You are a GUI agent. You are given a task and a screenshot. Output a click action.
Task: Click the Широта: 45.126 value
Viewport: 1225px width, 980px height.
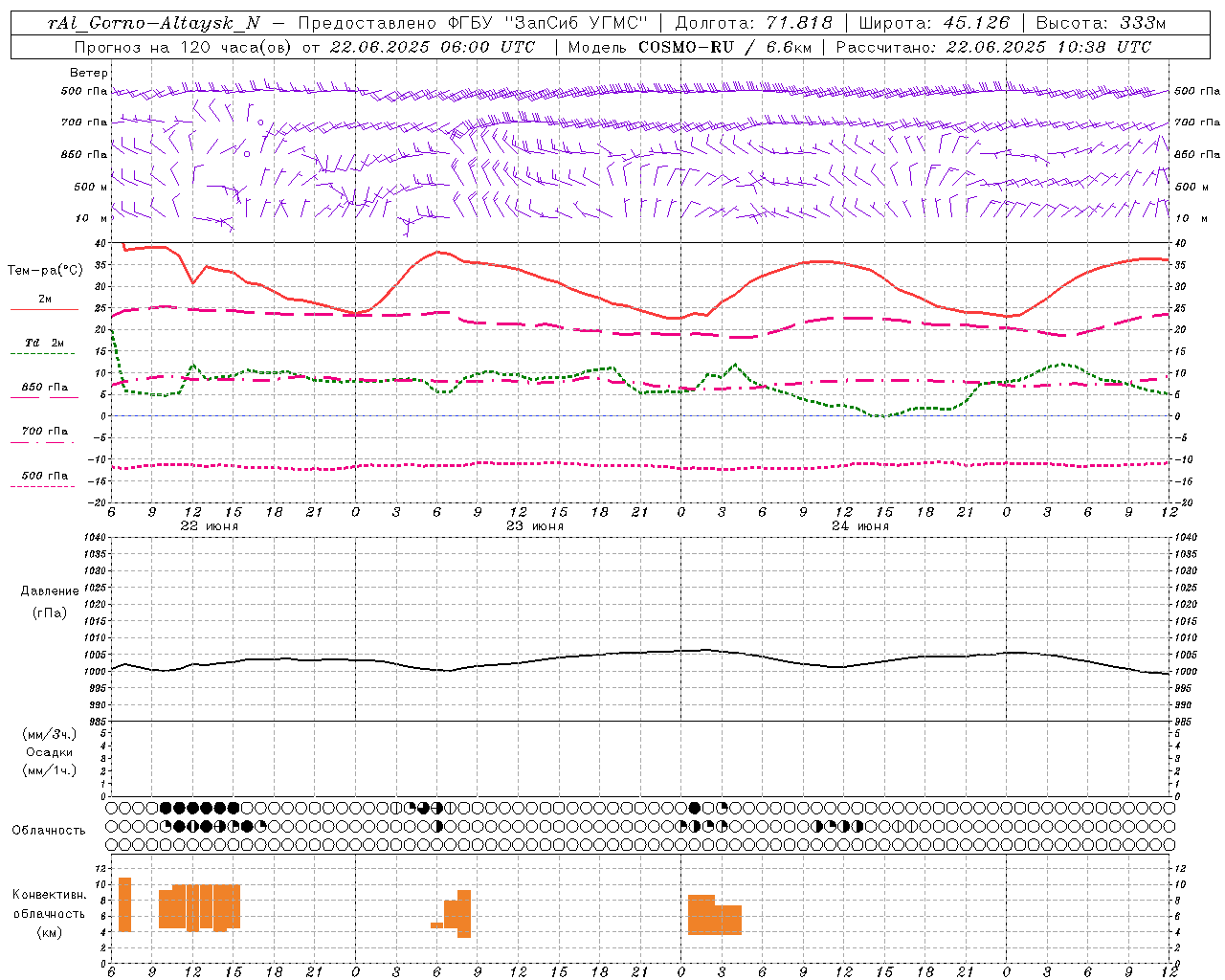[933, 23]
